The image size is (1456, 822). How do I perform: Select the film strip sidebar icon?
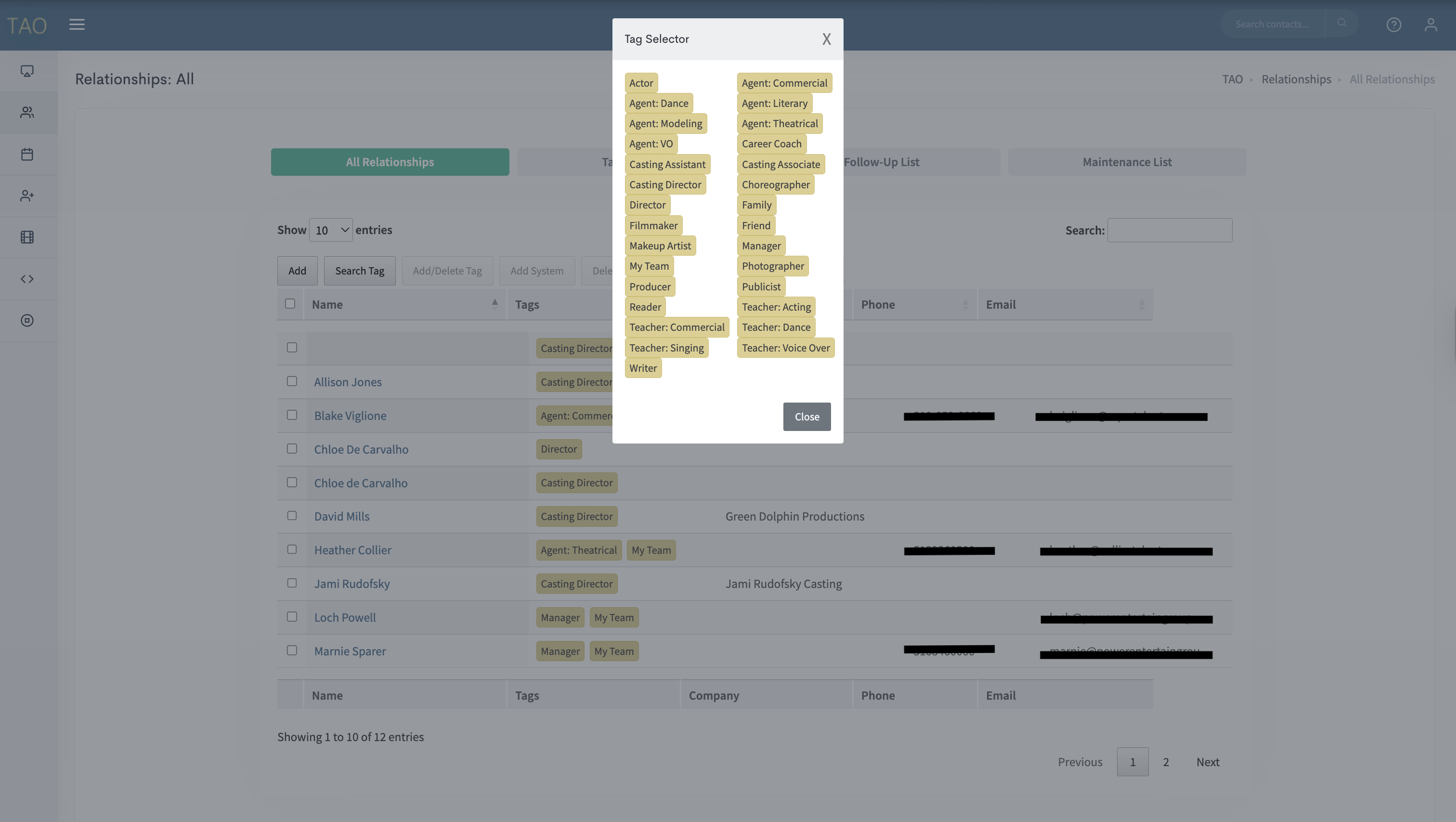coord(27,237)
